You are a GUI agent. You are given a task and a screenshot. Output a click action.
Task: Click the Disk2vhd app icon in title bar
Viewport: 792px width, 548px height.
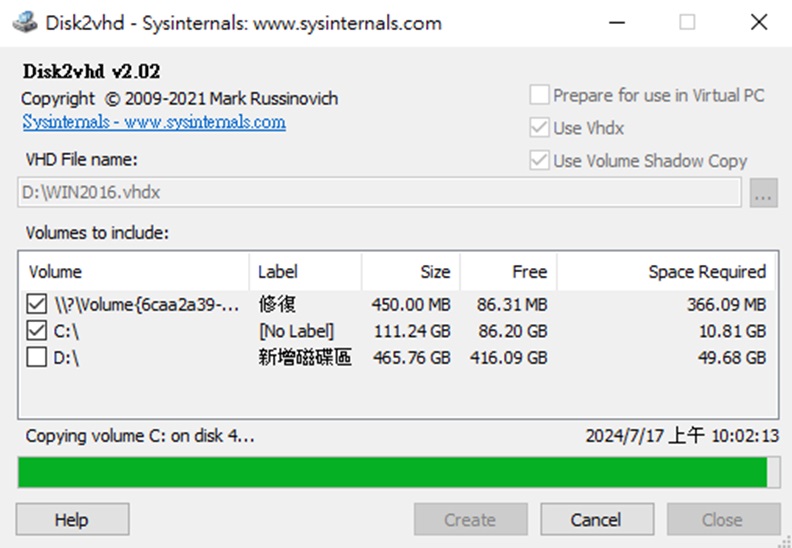[x=24, y=23]
